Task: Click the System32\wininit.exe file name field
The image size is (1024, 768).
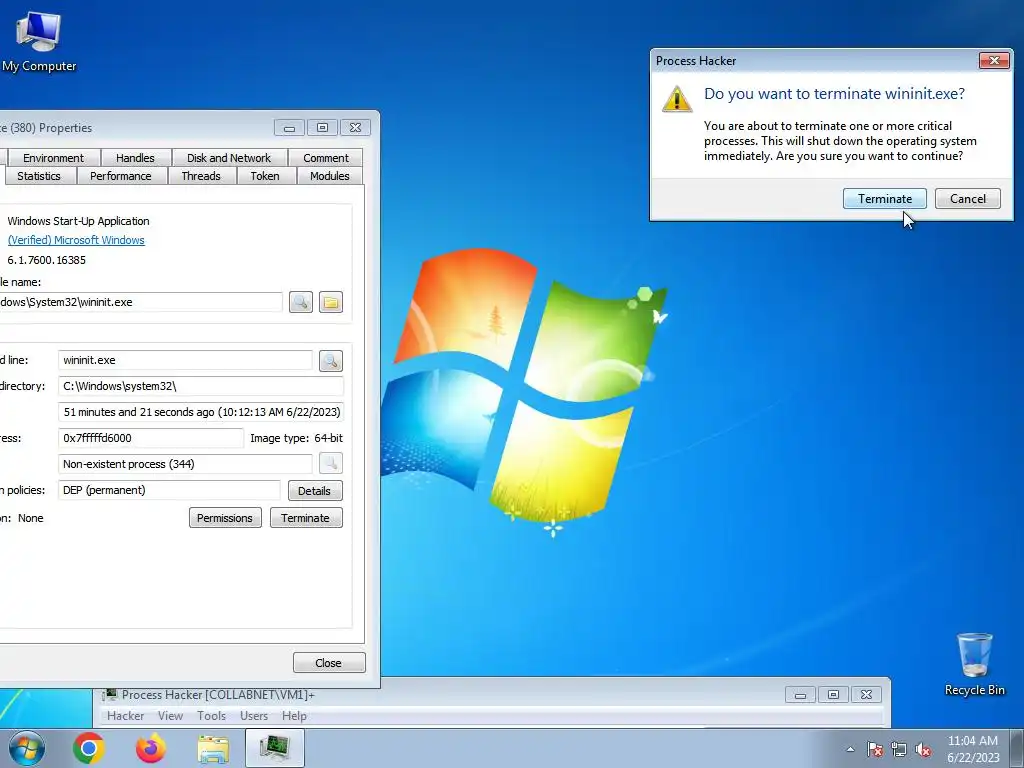Action: click(x=140, y=302)
